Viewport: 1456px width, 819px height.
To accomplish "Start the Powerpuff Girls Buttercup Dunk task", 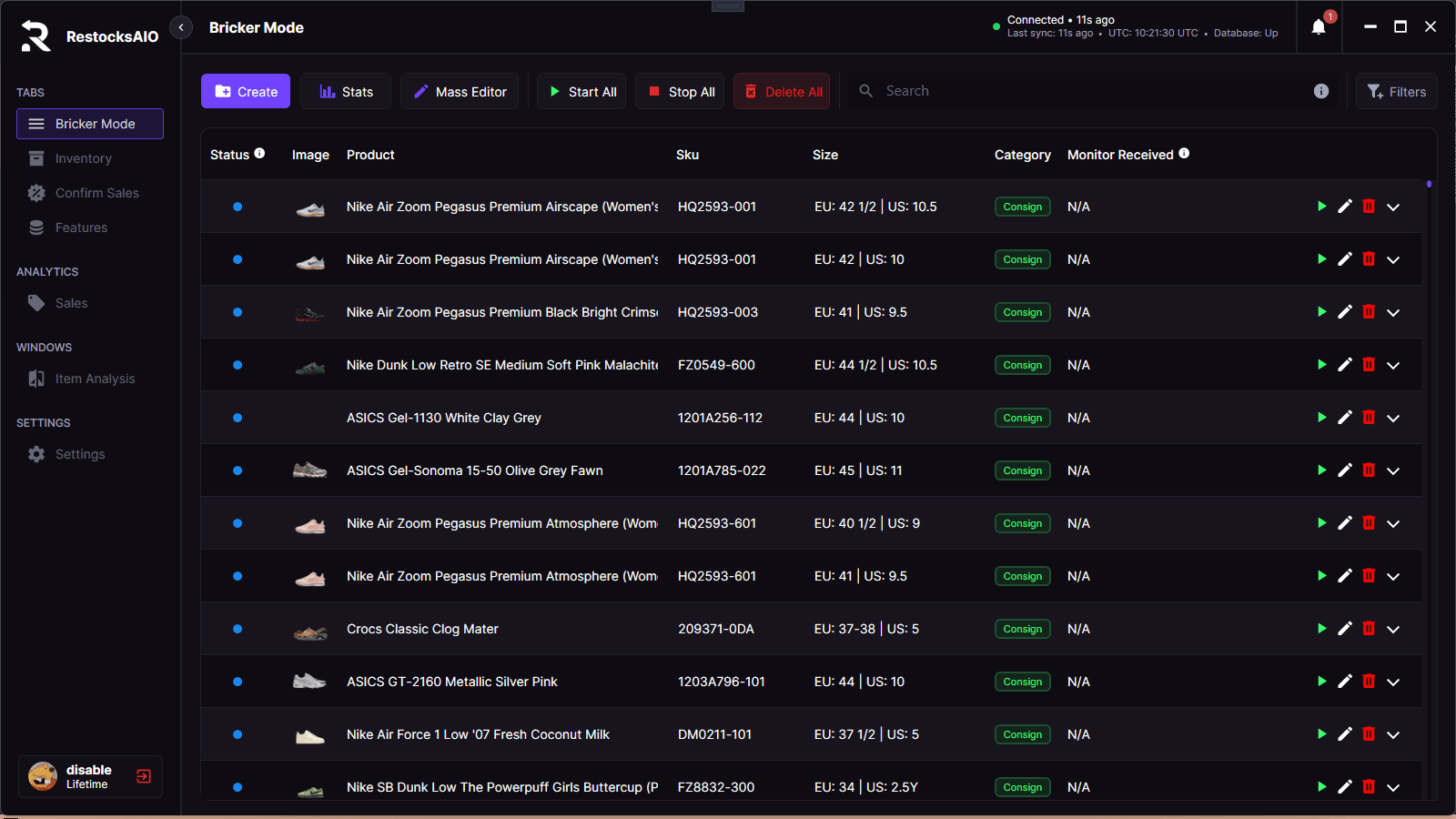I will click(1321, 787).
